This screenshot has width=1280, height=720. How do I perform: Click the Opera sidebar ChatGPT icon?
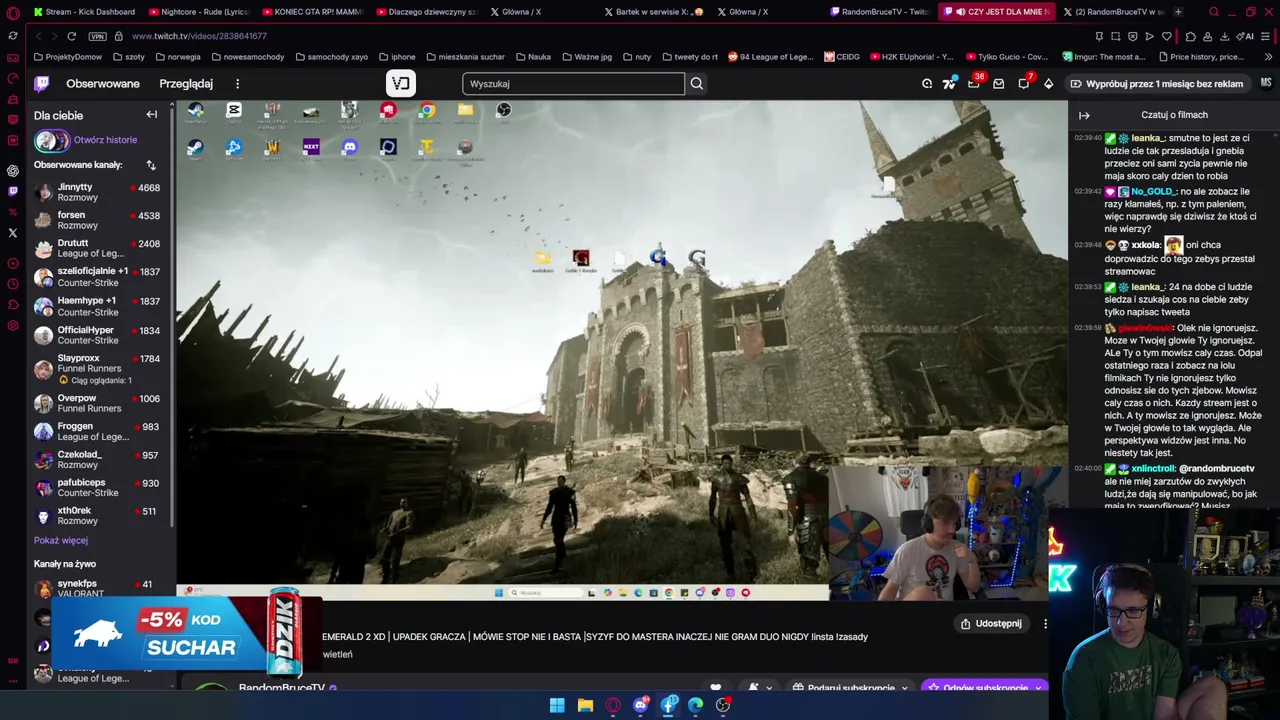12,171
